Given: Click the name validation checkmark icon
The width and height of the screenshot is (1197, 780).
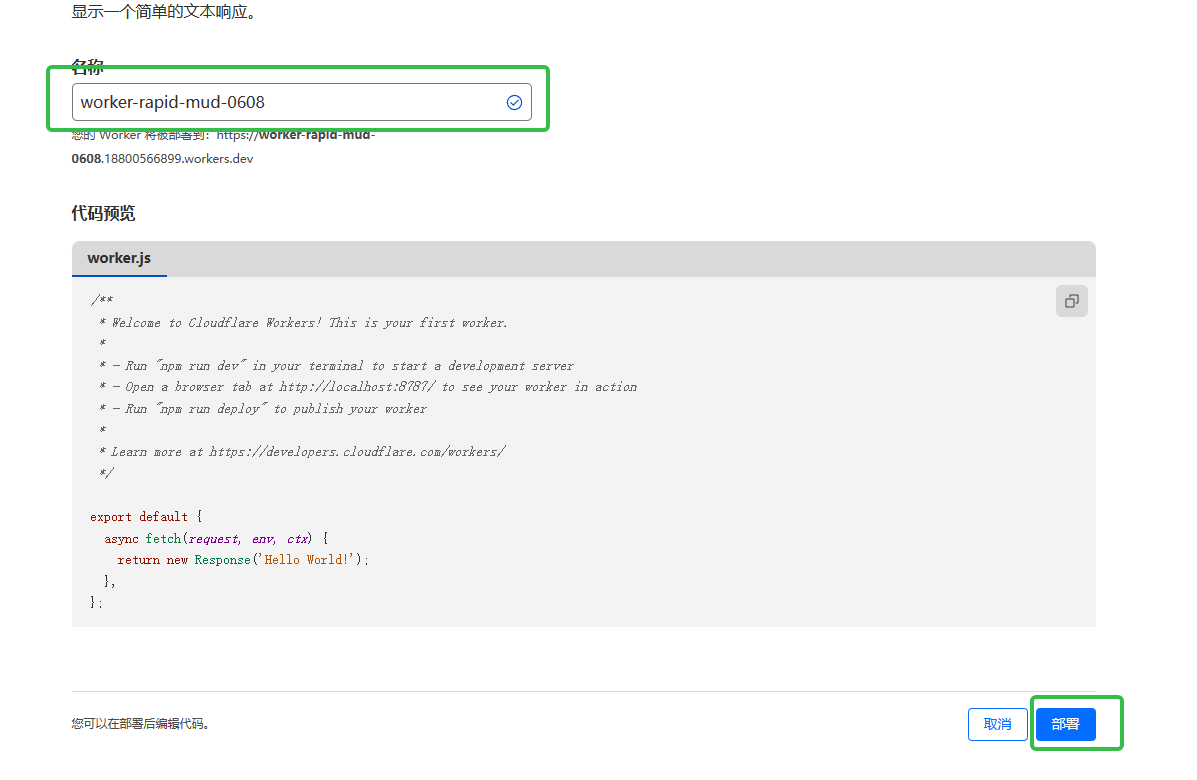Looking at the screenshot, I should click(514, 102).
